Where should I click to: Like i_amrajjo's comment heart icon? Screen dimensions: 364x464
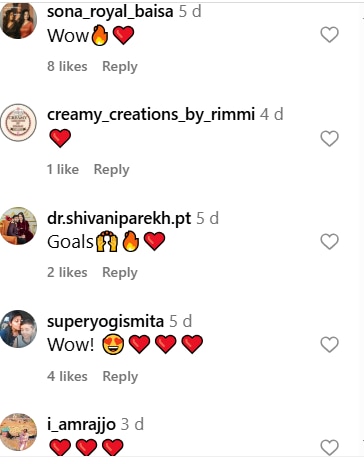[x=329, y=447]
